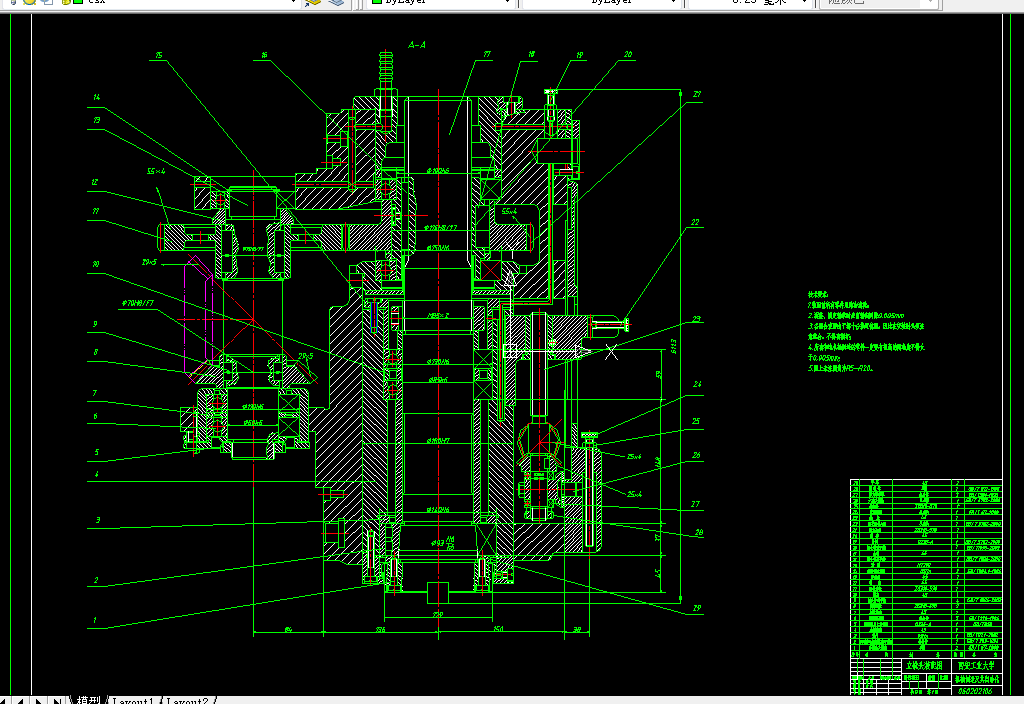Click the drawing number 060202106
1024x704 pixels.
pos(976,690)
